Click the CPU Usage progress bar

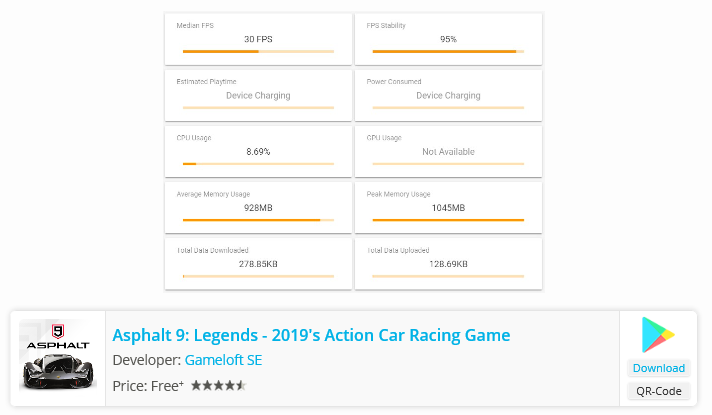tap(258, 163)
